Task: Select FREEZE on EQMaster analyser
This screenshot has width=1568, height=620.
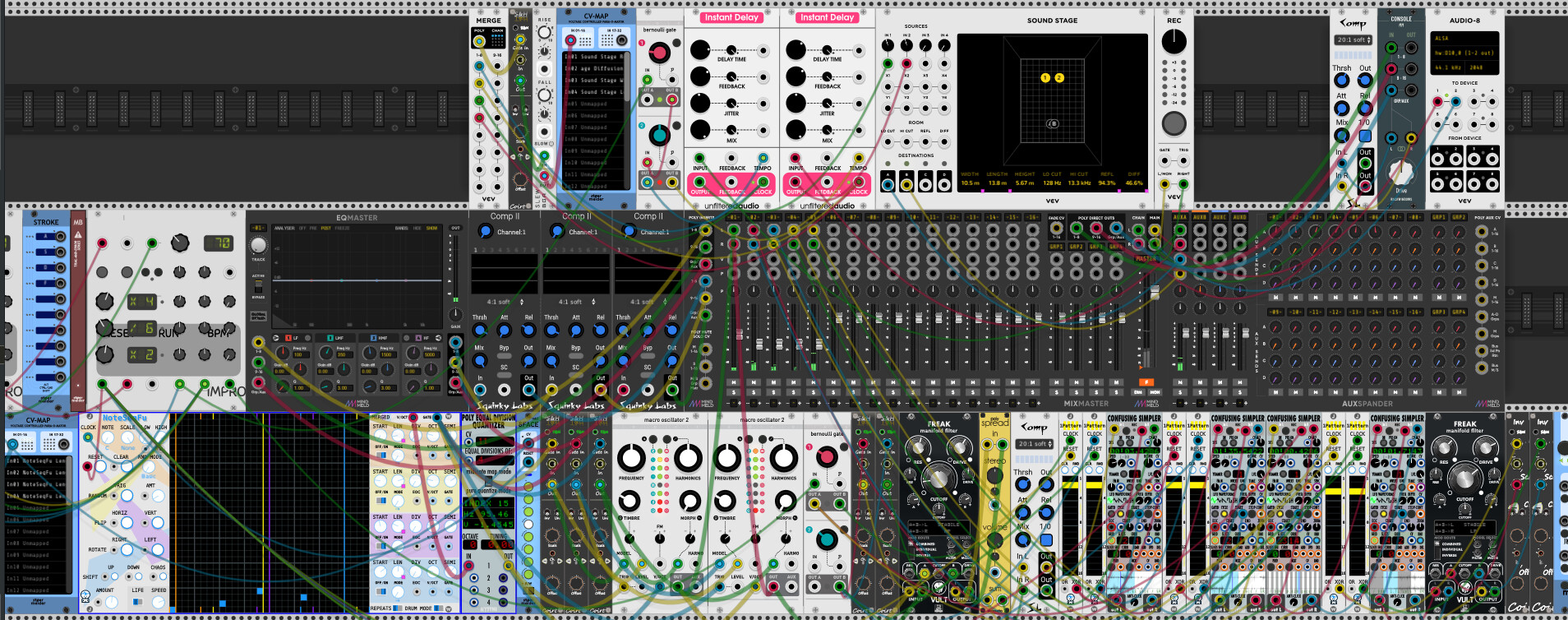Action: tap(343, 228)
